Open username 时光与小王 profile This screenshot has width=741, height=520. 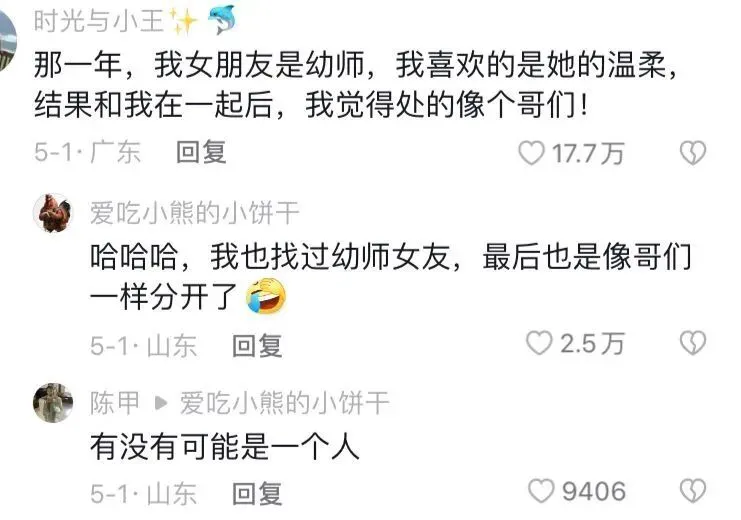(98, 21)
